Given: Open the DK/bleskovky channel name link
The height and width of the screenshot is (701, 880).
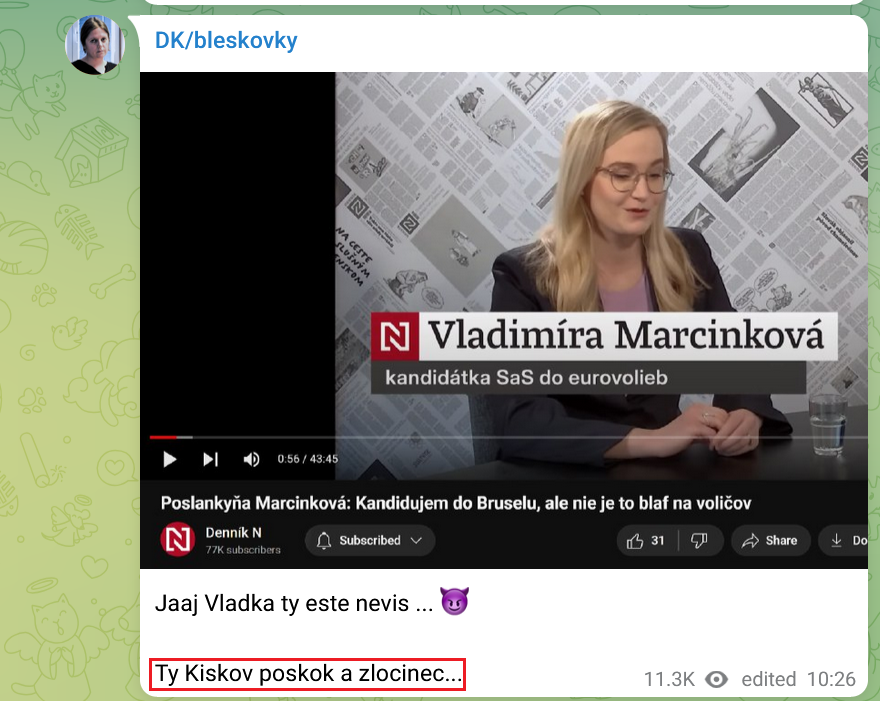Looking at the screenshot, I should [x=226, y=40].
